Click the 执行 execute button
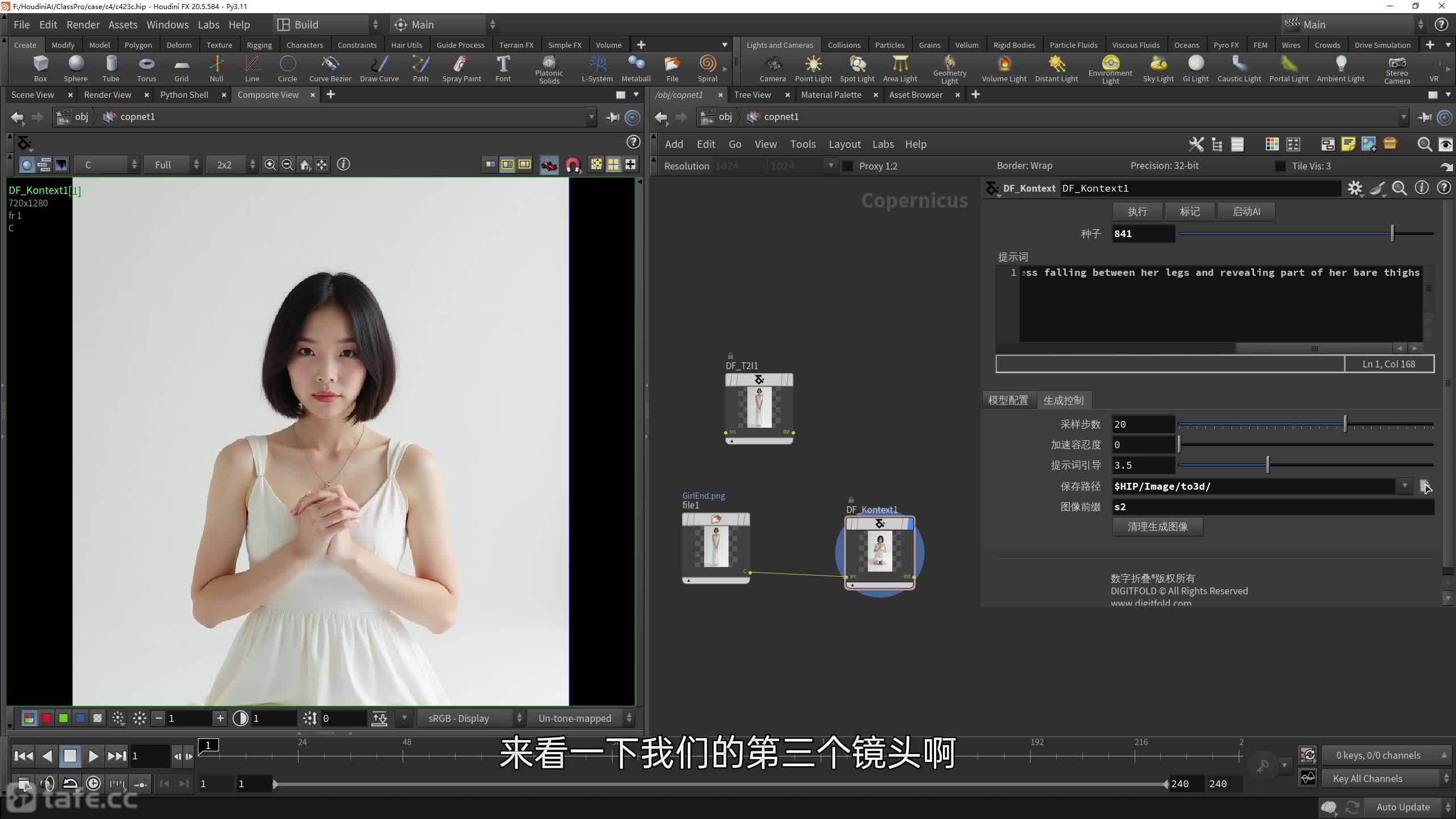1456x819 pixels. coord(1137,212)
